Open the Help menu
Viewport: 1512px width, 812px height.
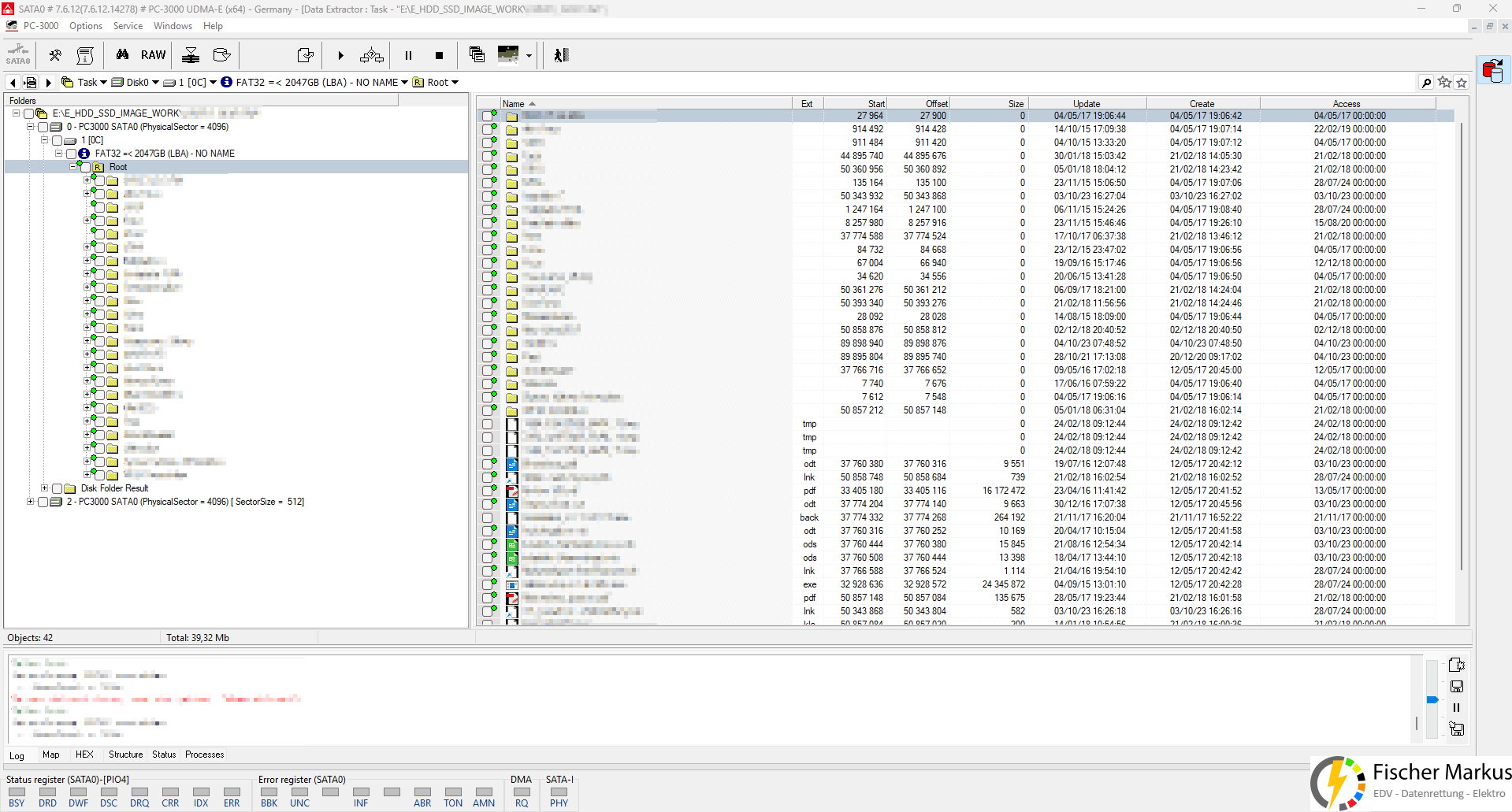click(x=213, y=26)
